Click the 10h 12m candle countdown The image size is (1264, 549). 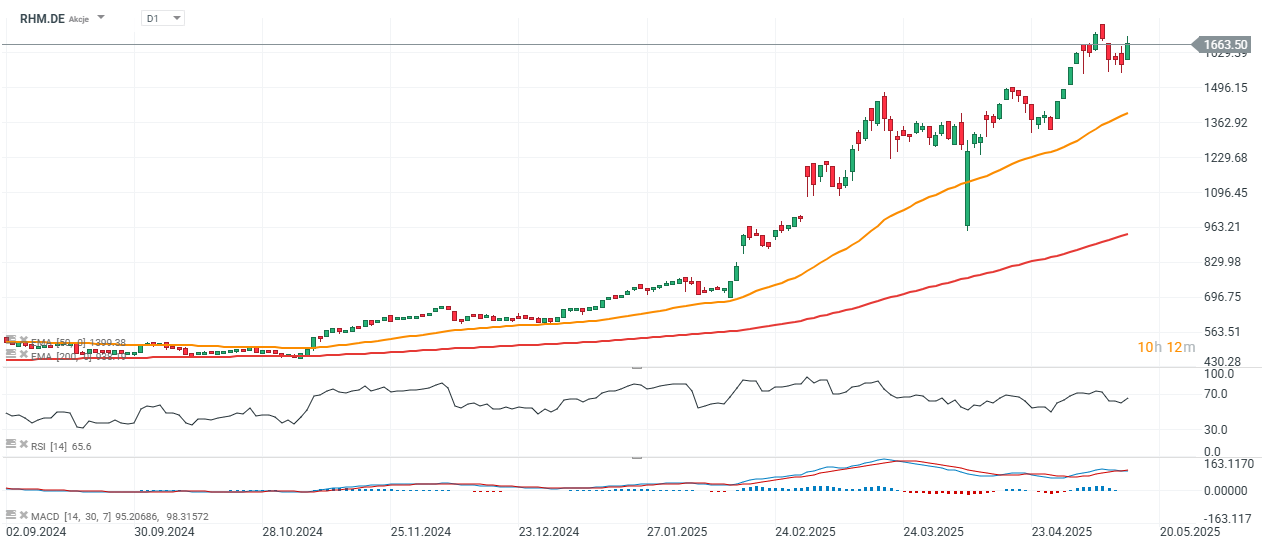coord(1167,347)
